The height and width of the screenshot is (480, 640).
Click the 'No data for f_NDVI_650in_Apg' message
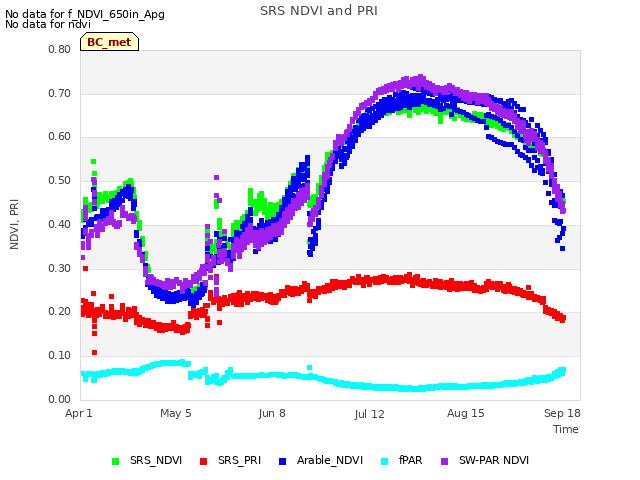pos(85,14)
